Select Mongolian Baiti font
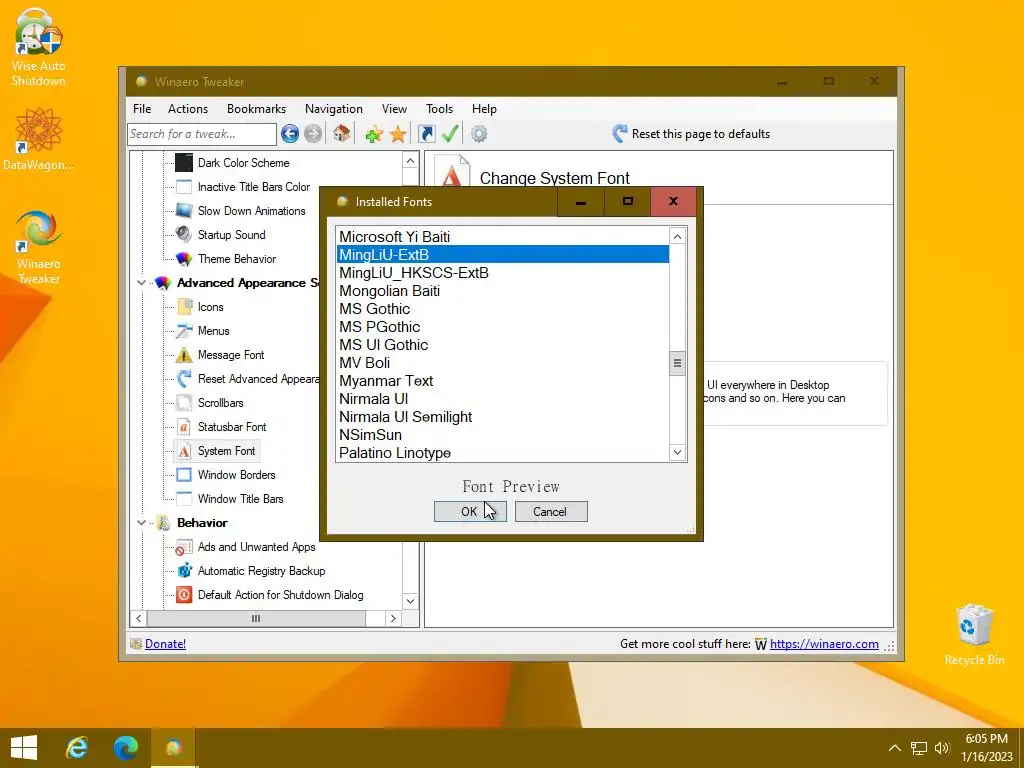 pyautogui.click(x=503, y=291)
